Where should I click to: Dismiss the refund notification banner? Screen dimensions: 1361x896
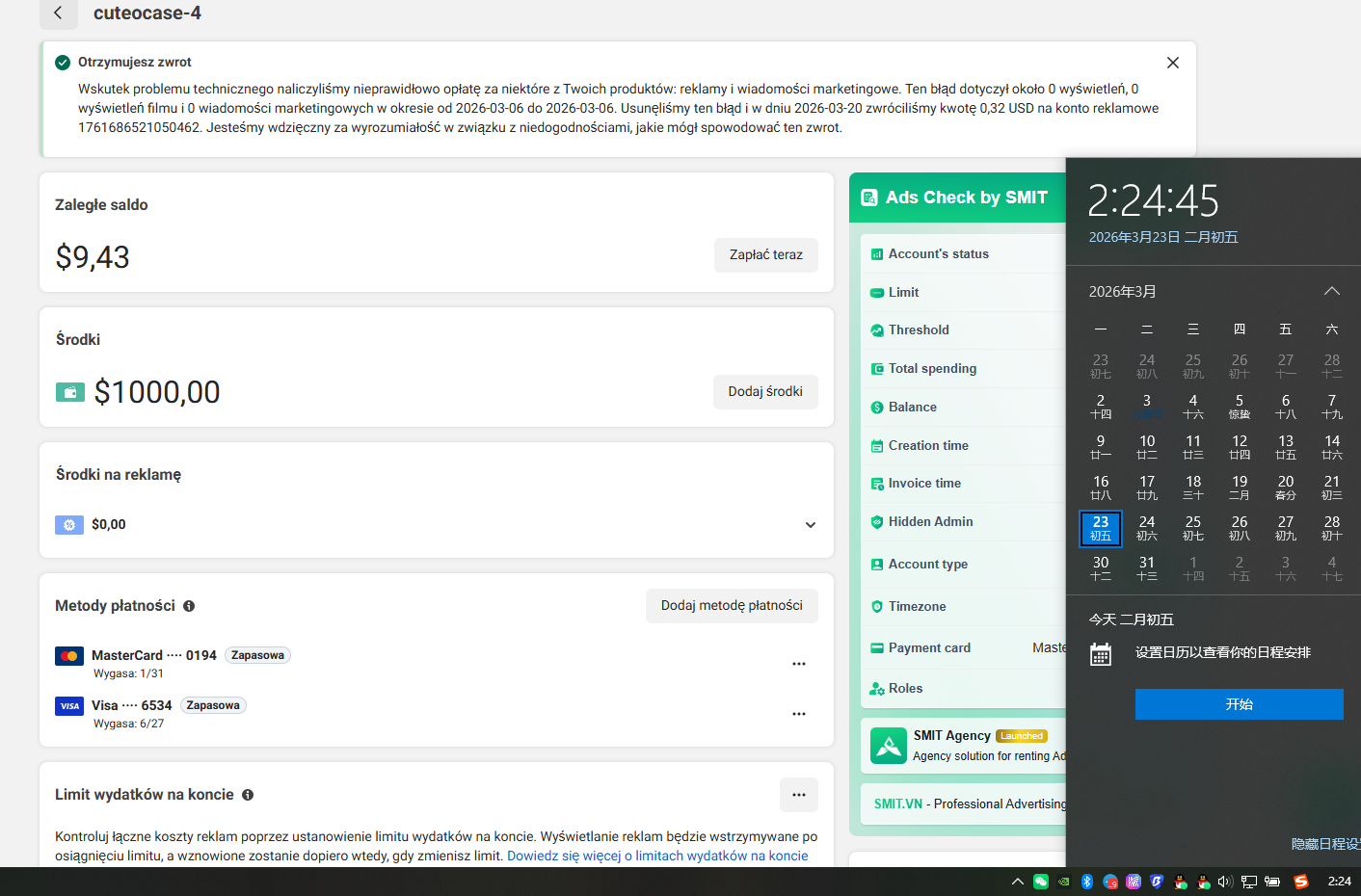click(x=1172, y=63)
